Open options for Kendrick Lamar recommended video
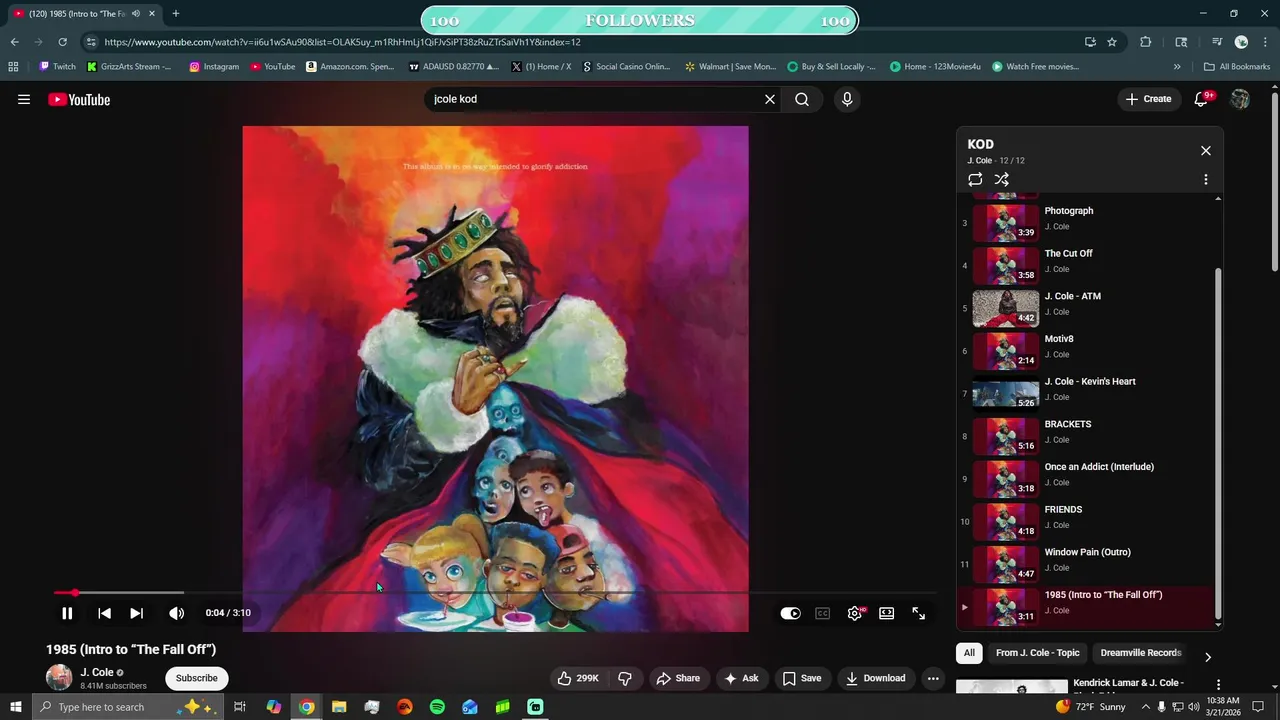 (1218, 685)
